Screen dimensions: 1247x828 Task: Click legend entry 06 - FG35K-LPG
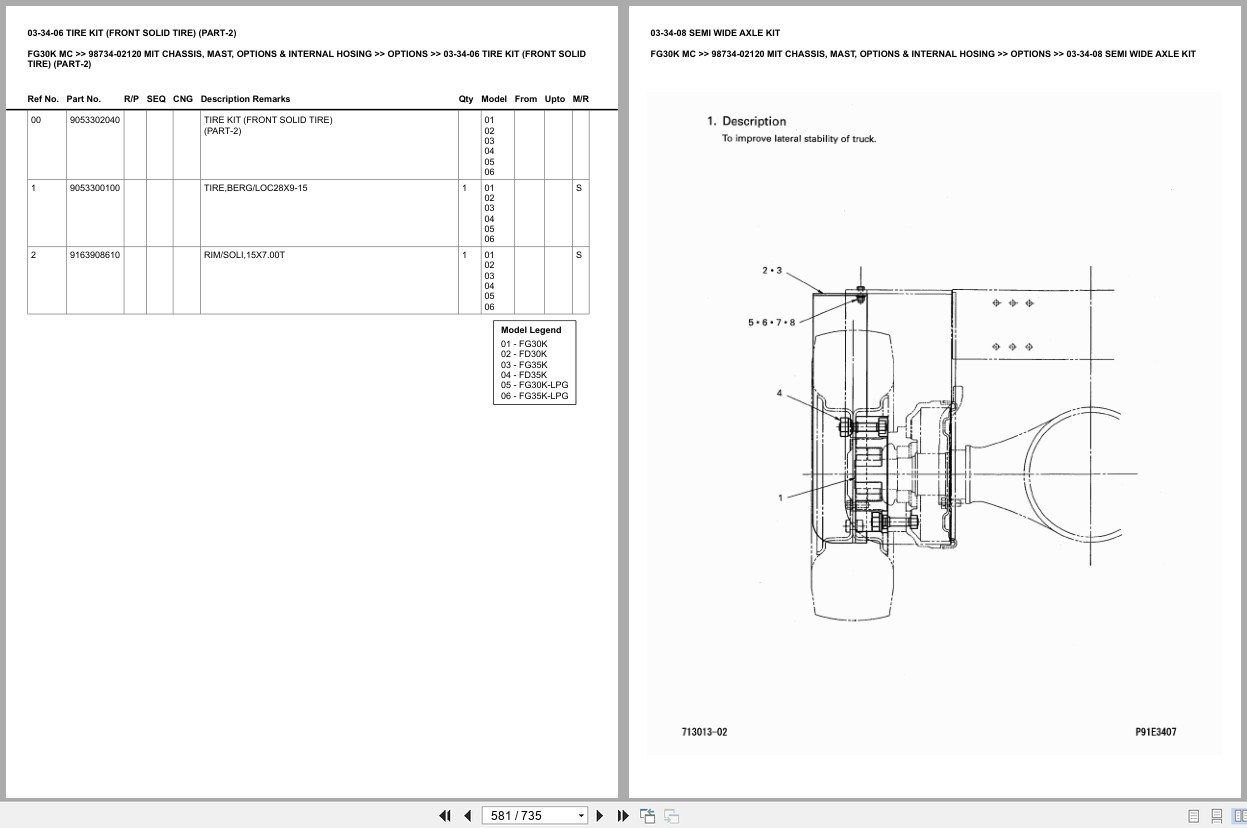(535, 396)
